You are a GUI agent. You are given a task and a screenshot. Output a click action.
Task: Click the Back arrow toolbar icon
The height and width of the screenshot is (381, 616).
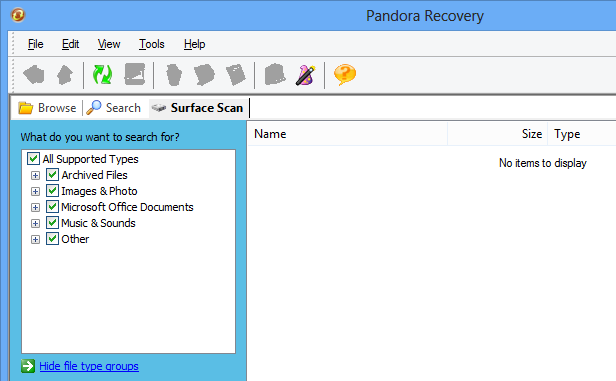pos(34,75)
